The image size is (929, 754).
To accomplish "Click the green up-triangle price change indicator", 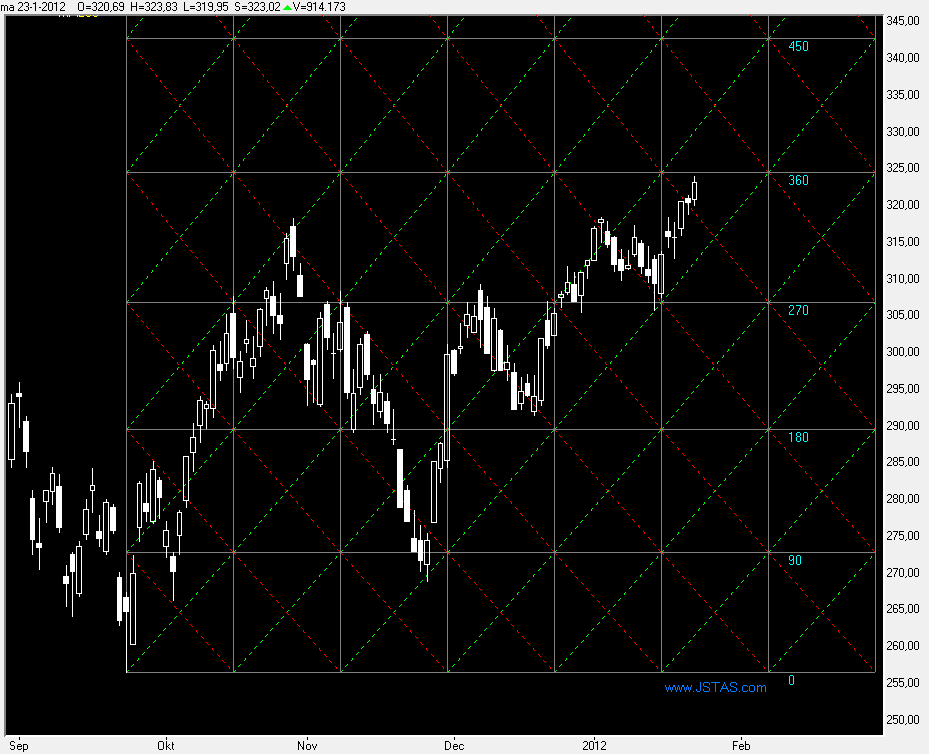I will coord(287,7).
